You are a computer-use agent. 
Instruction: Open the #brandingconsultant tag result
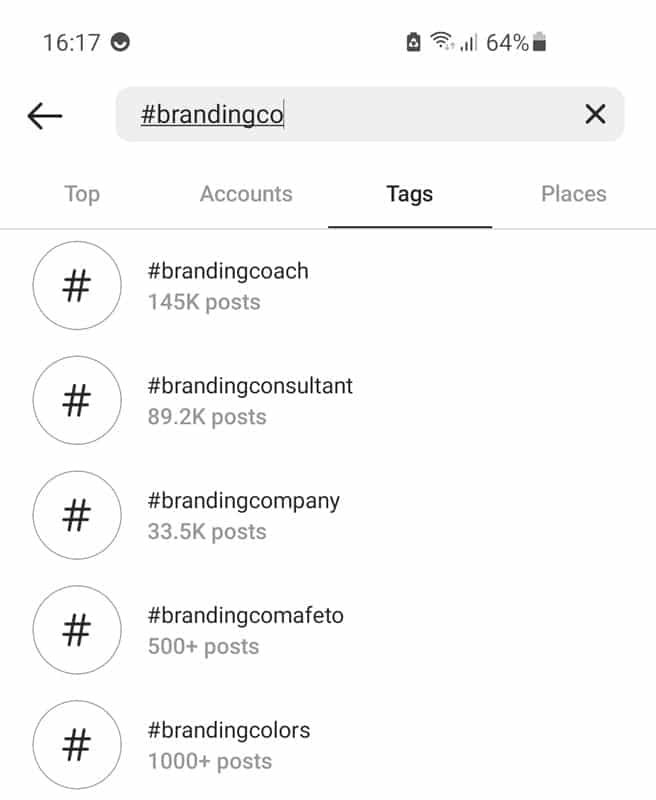[x=250, y=386]
